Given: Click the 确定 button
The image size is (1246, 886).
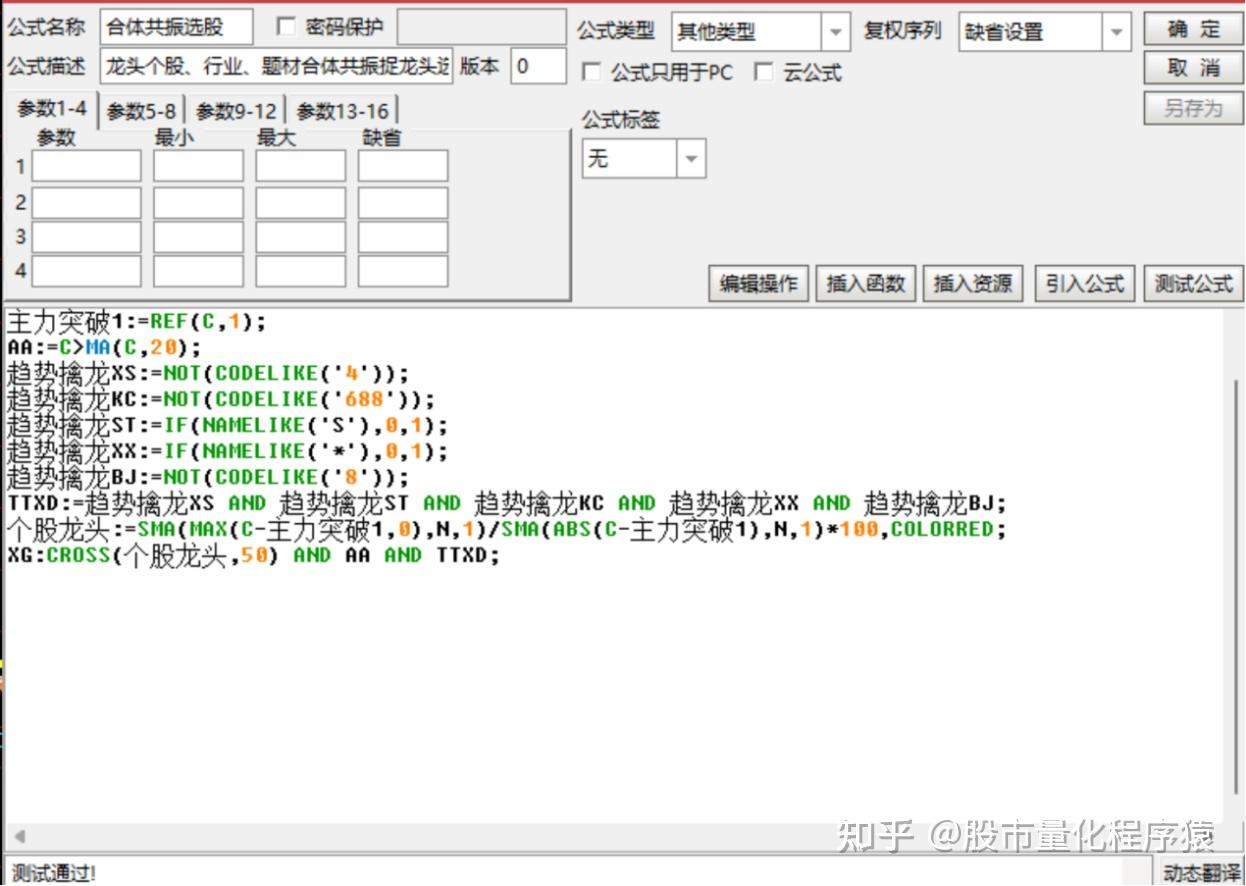Looking at the screenshot, I should pos(1194,29).
